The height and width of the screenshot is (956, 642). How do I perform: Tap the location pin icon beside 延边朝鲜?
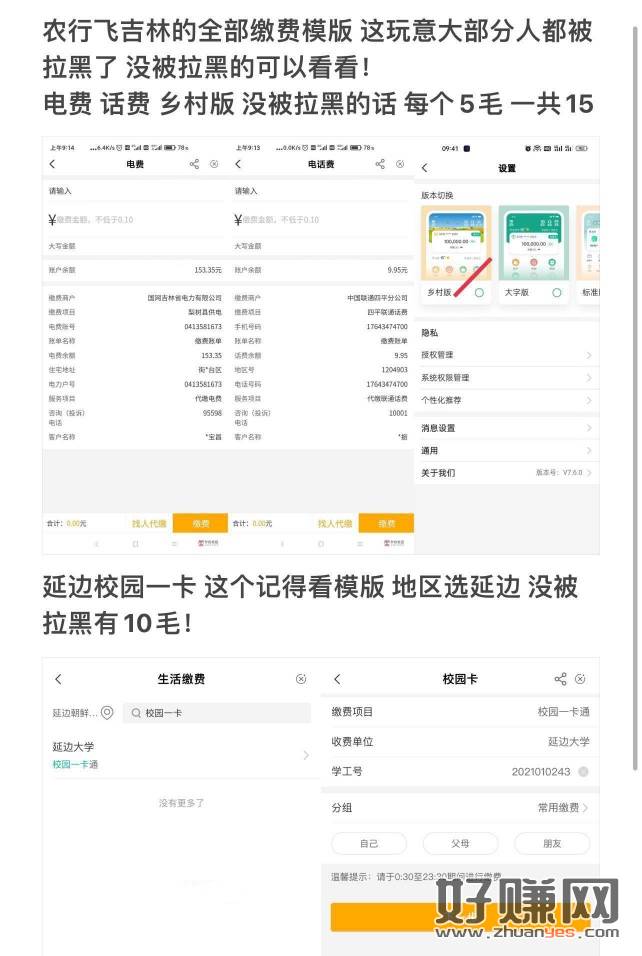tap(107, 712)
